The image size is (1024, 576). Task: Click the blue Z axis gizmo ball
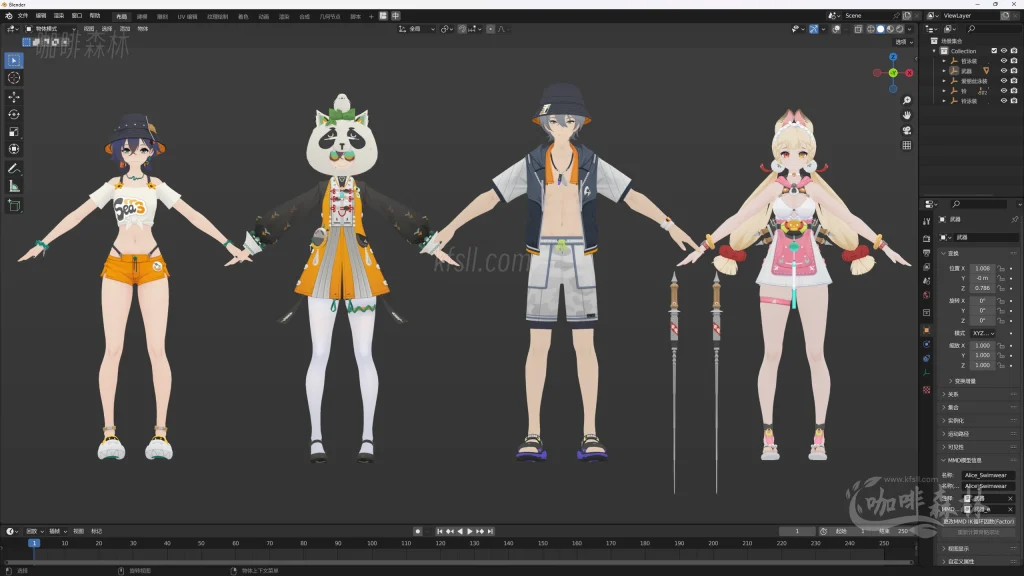[893, 57]
